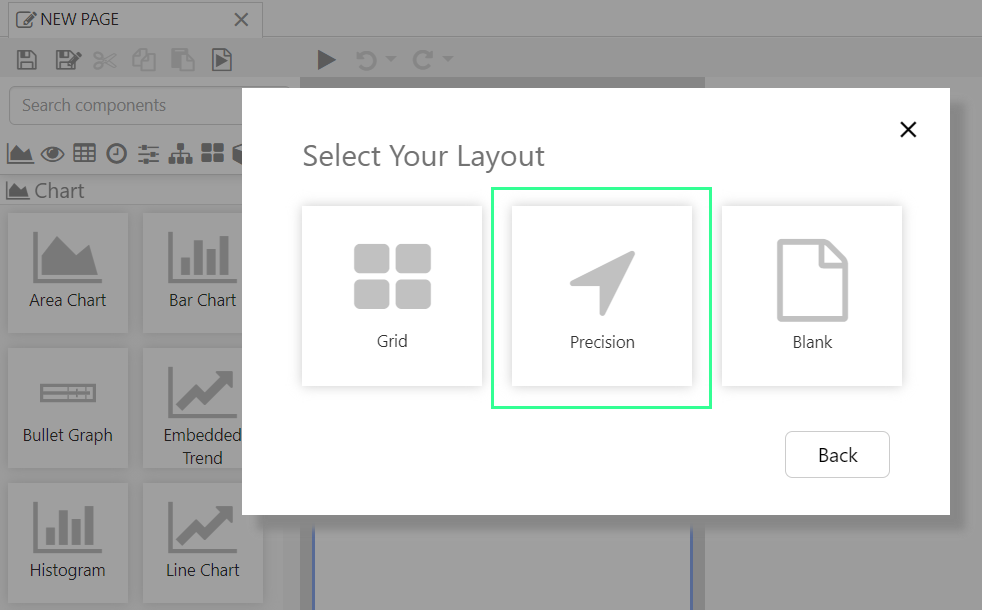Click the Save As icon
982x610 pixels.
(x=68, y=60)
